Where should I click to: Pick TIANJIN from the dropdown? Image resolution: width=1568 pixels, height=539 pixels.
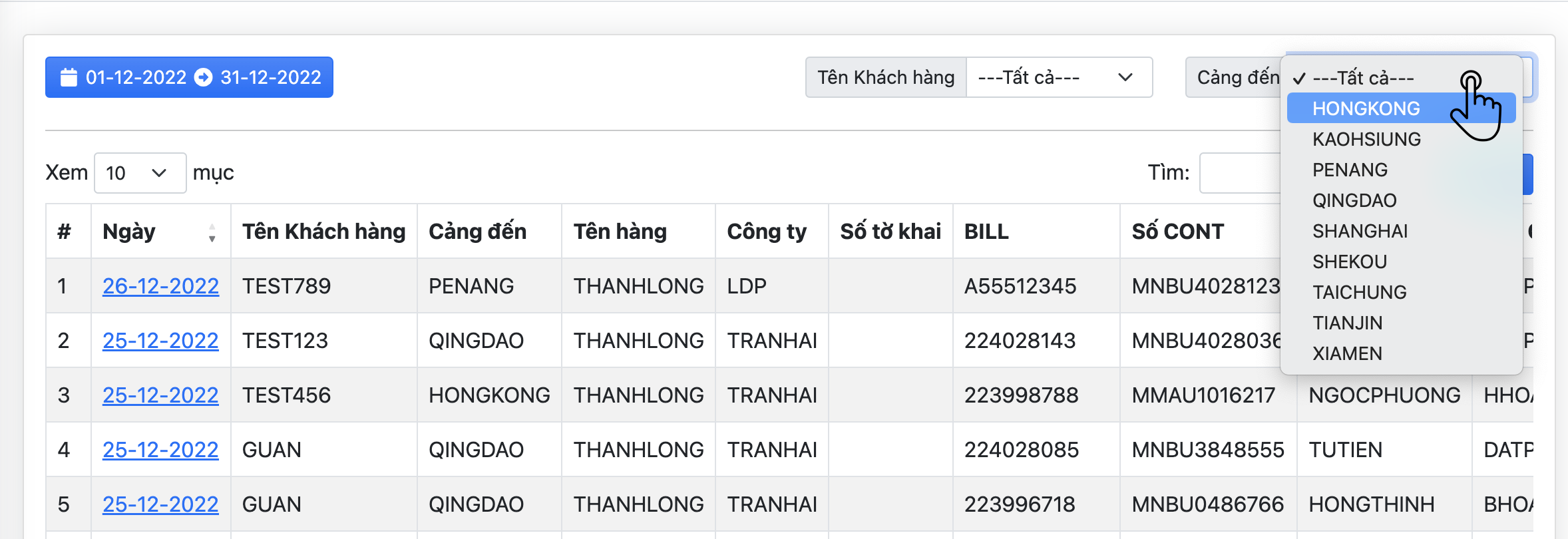pos(1347,323)
